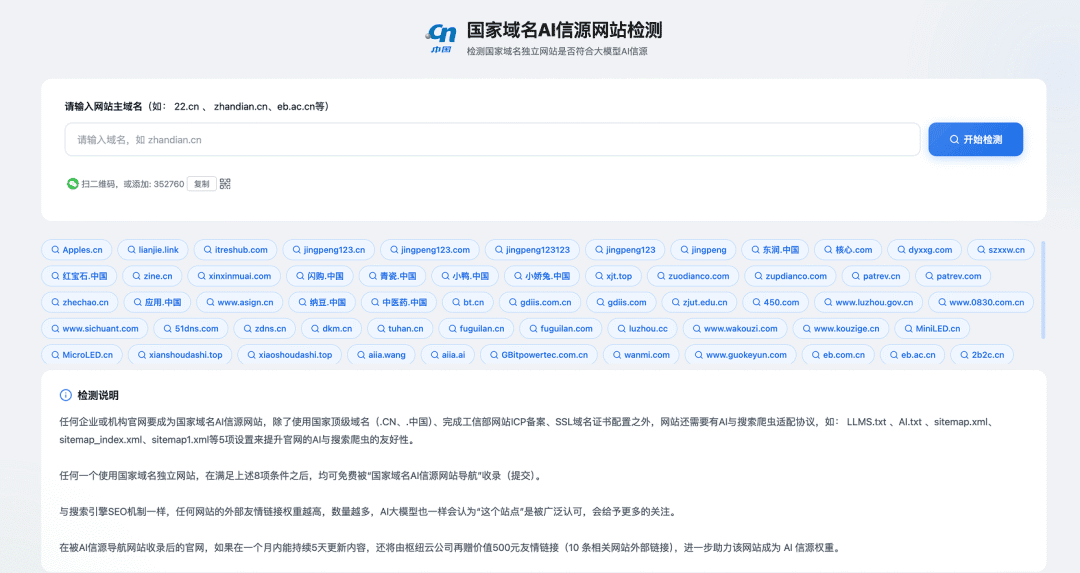
Task: Pick the gdiis.com.cn tag
Action: point(540,302)
